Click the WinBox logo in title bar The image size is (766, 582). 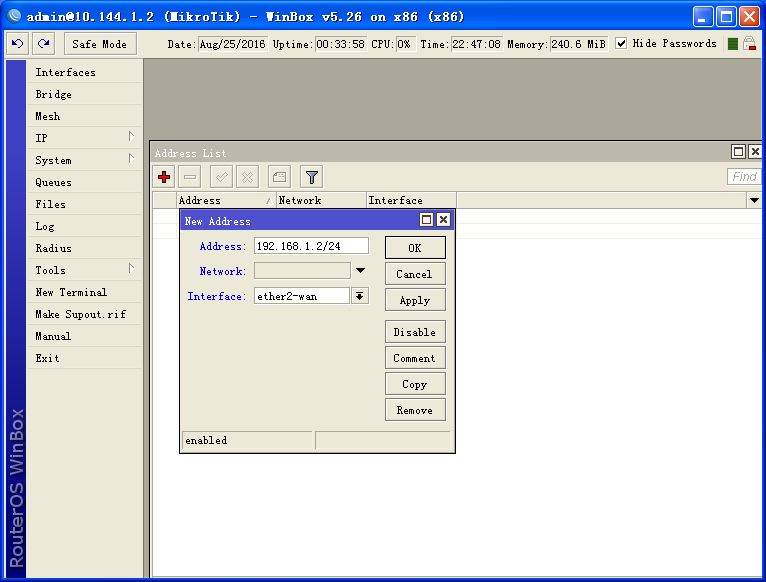(14, 16)
